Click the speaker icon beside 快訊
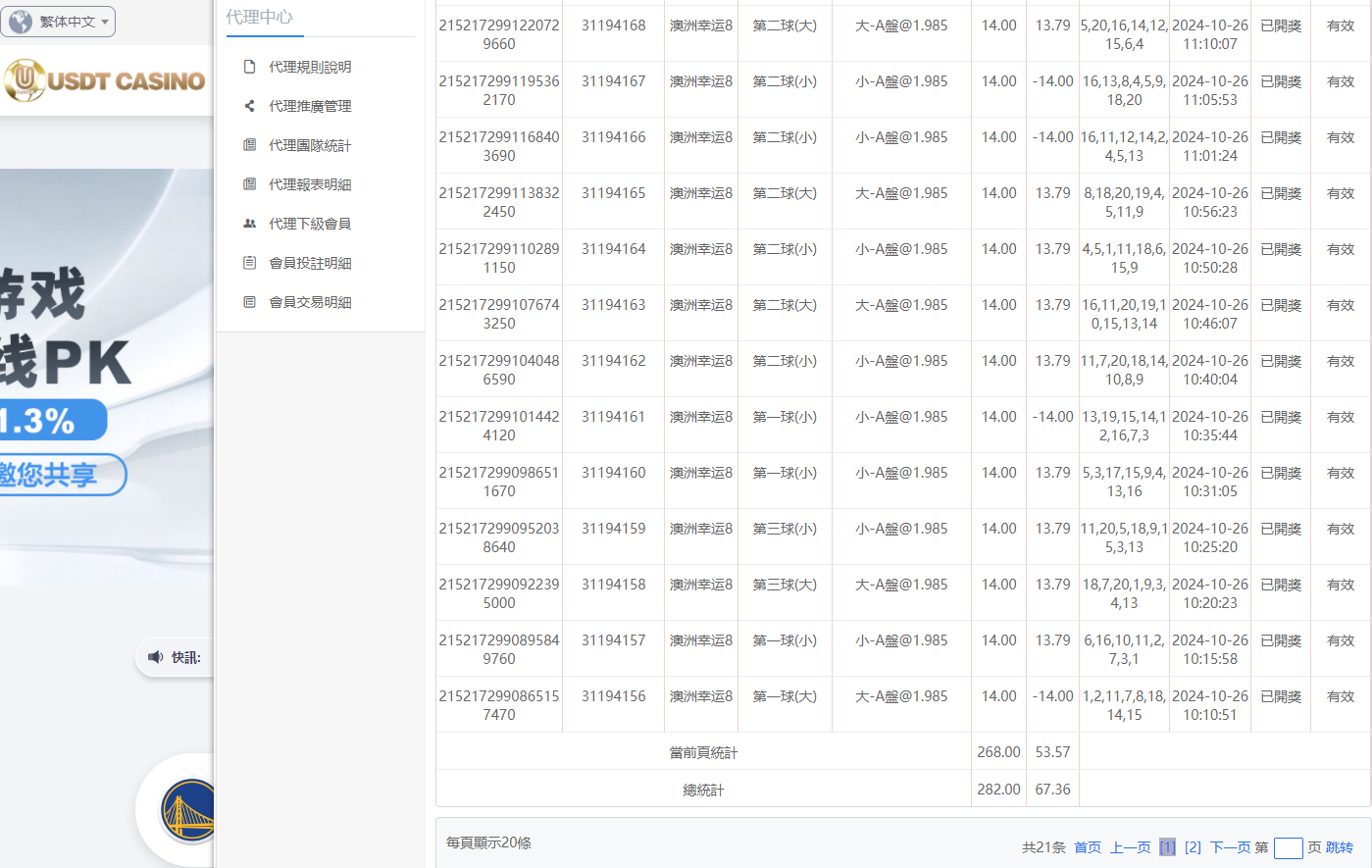The width and height of the screenshot is (1372, 868). [x=155, y=657]
